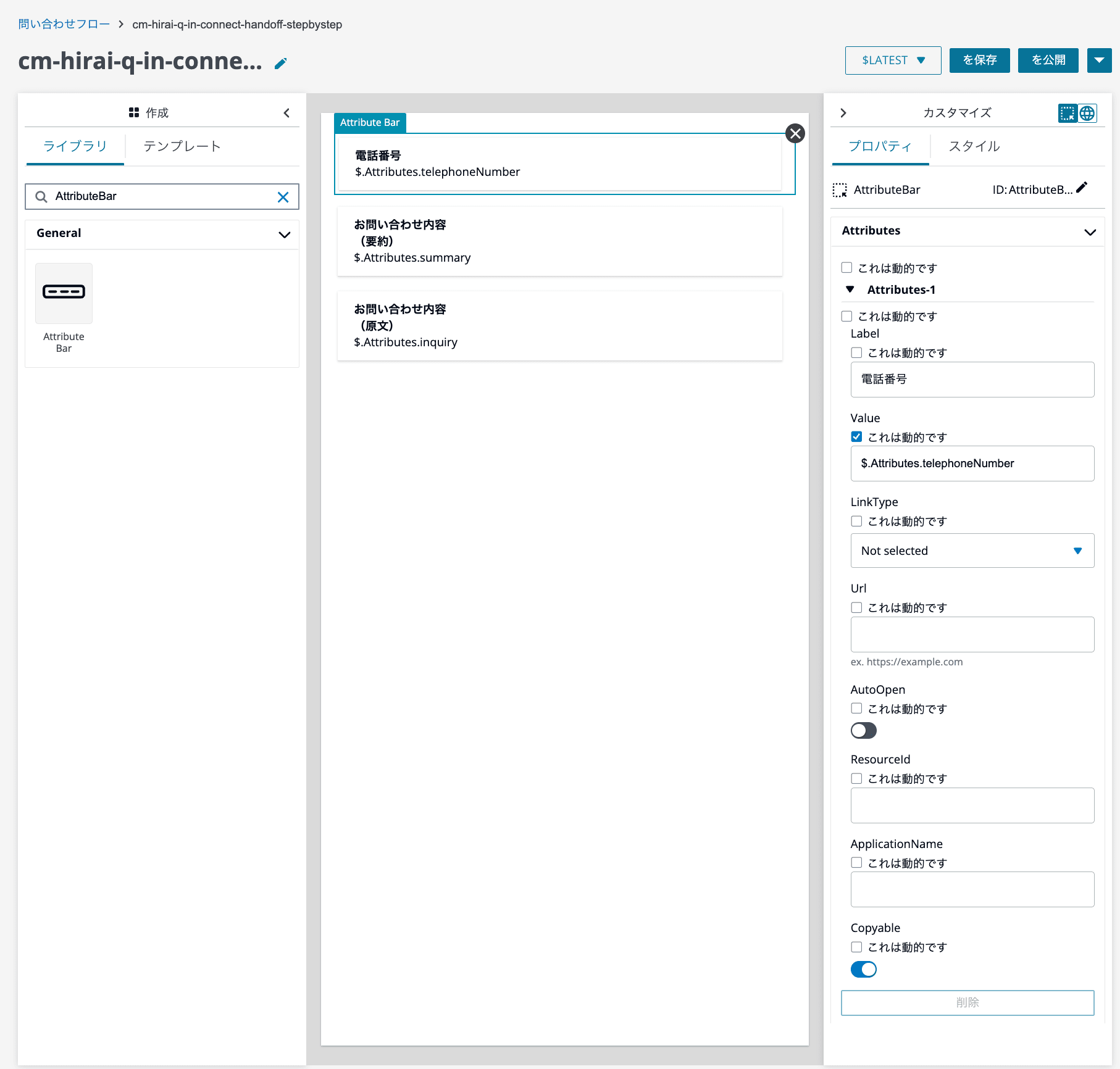Select the お問い合わせ内容(原文) card
This screenshot has width=1120, height=1069.
click(560, 326)
